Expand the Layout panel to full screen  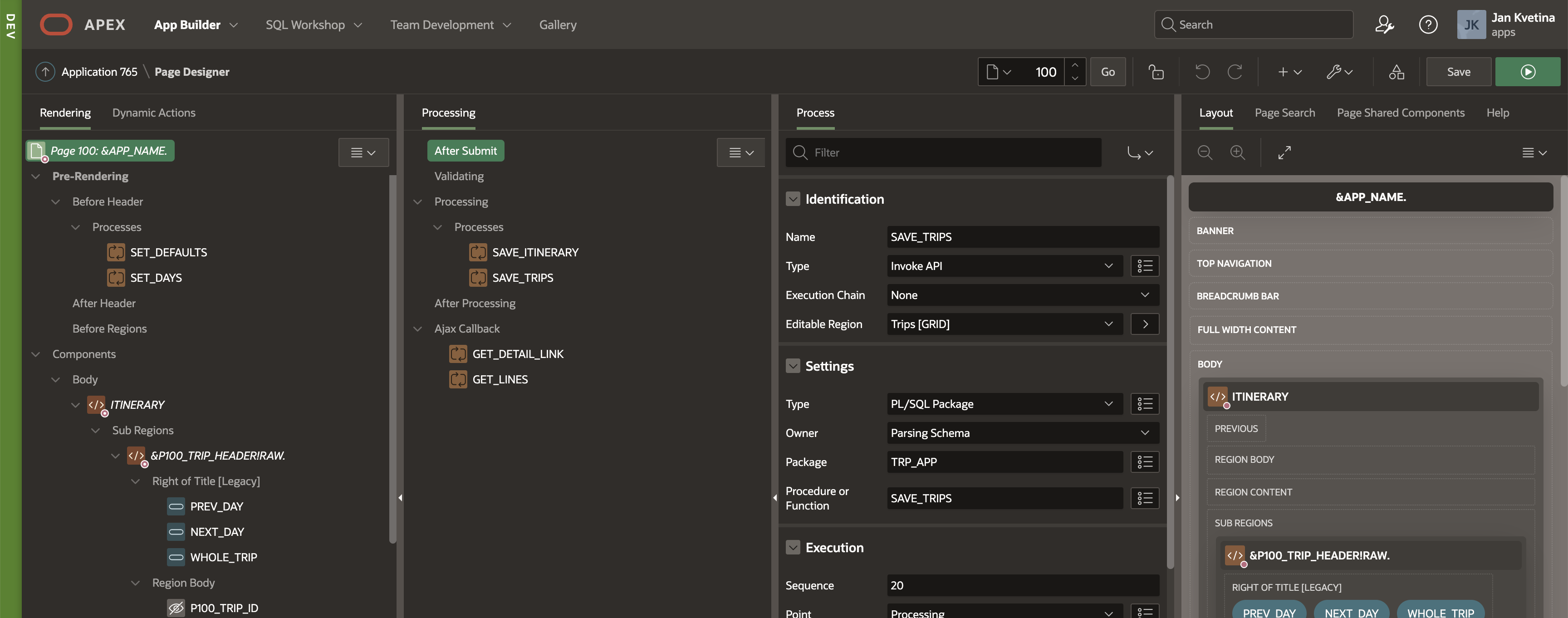pyautogui.click(x=1284, y=153)
